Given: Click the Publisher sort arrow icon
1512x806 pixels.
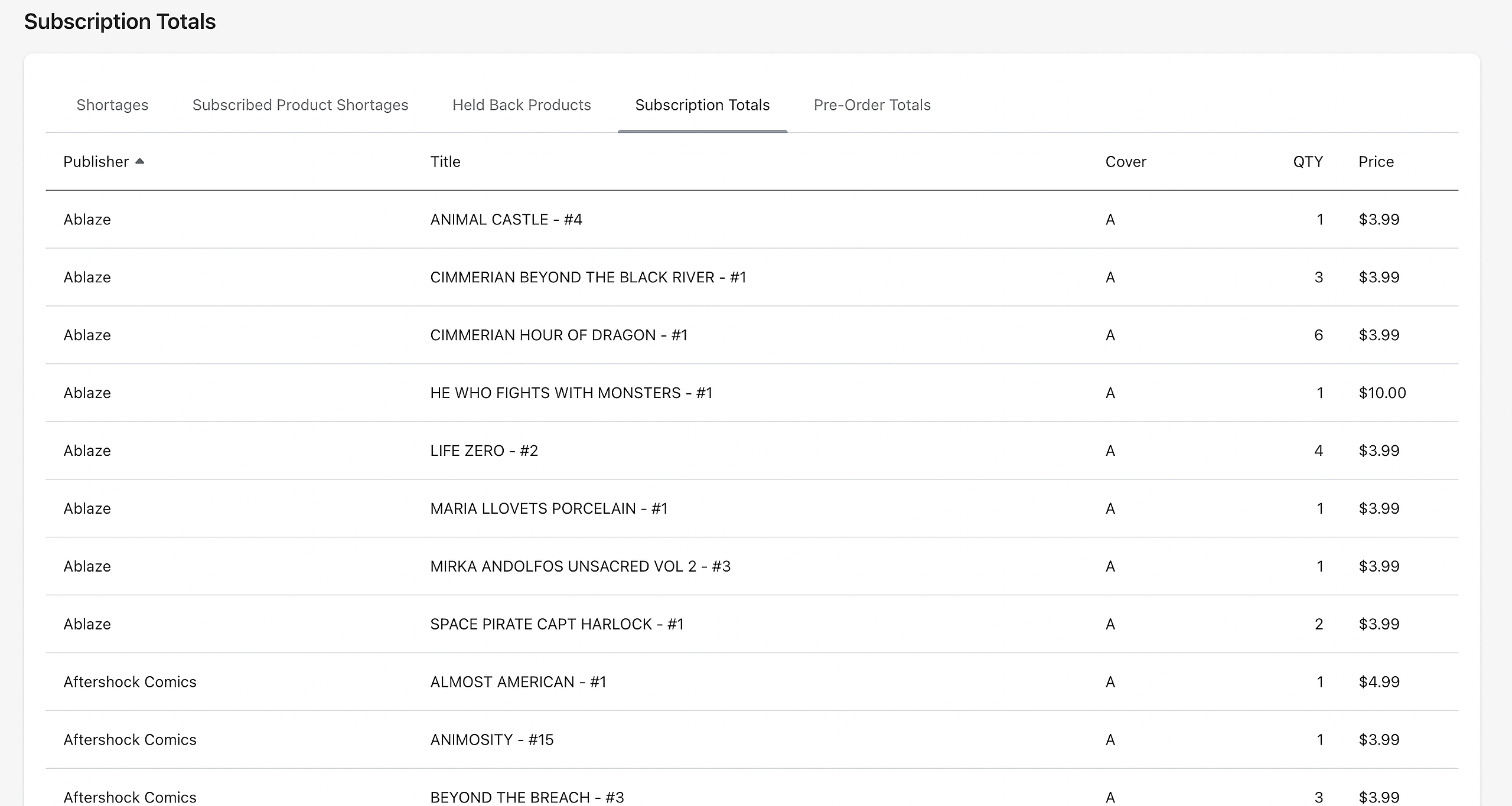Looking at the screenshot, I should (x=140, y=161).
